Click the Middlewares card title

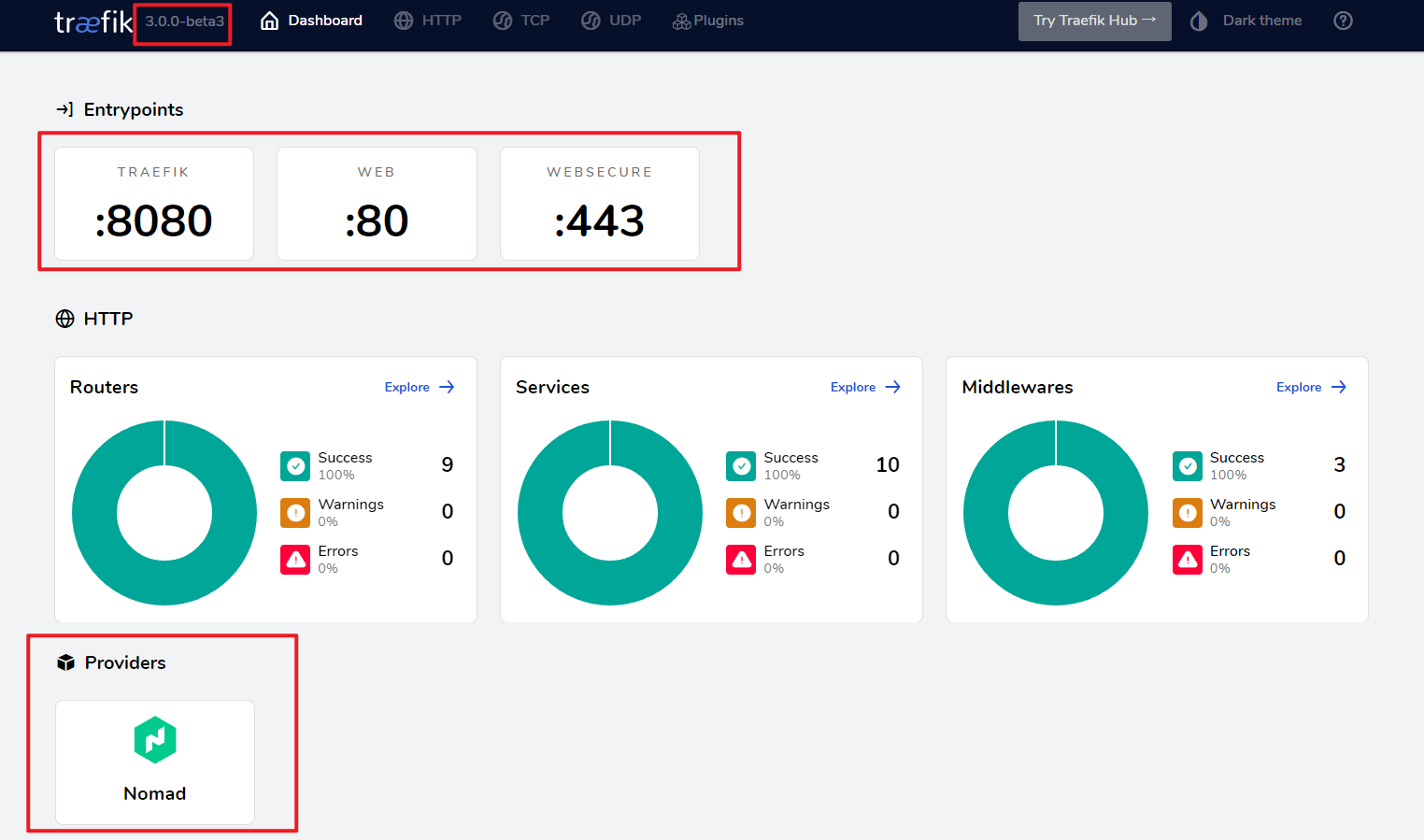(x=1018, y=387)
